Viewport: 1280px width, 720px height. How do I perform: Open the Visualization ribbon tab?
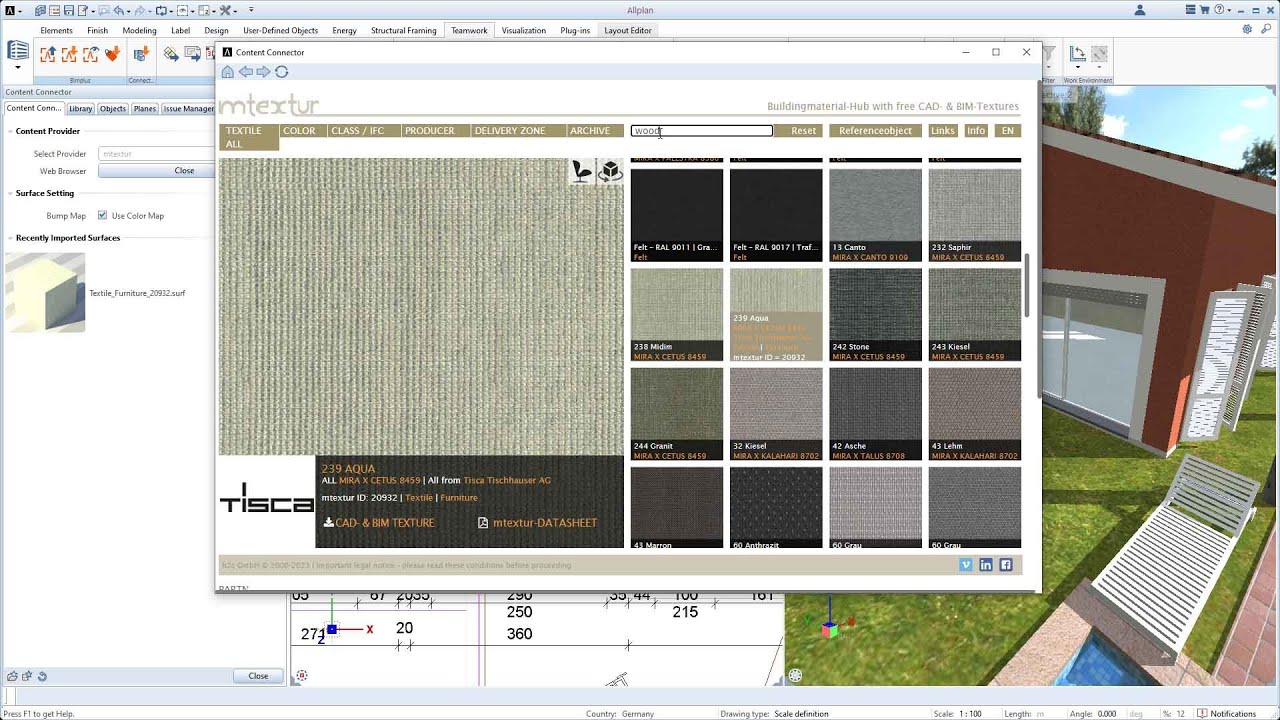tap(523, 30)
